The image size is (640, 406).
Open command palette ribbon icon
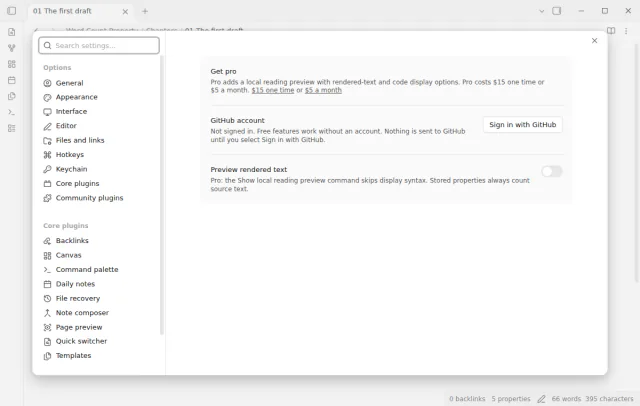pyautogui.click(x=12, y=112)
